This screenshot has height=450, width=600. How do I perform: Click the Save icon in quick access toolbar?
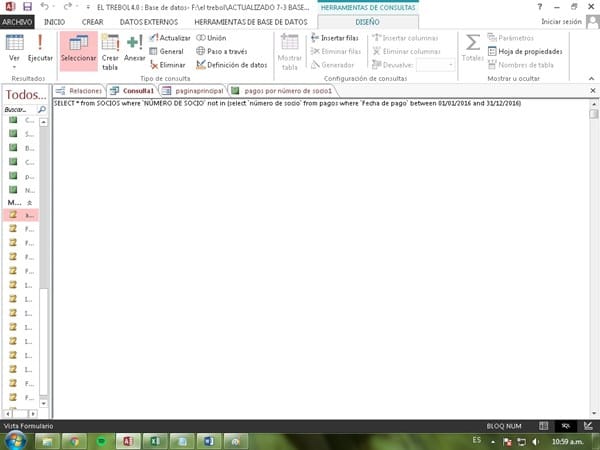(27, 7)
